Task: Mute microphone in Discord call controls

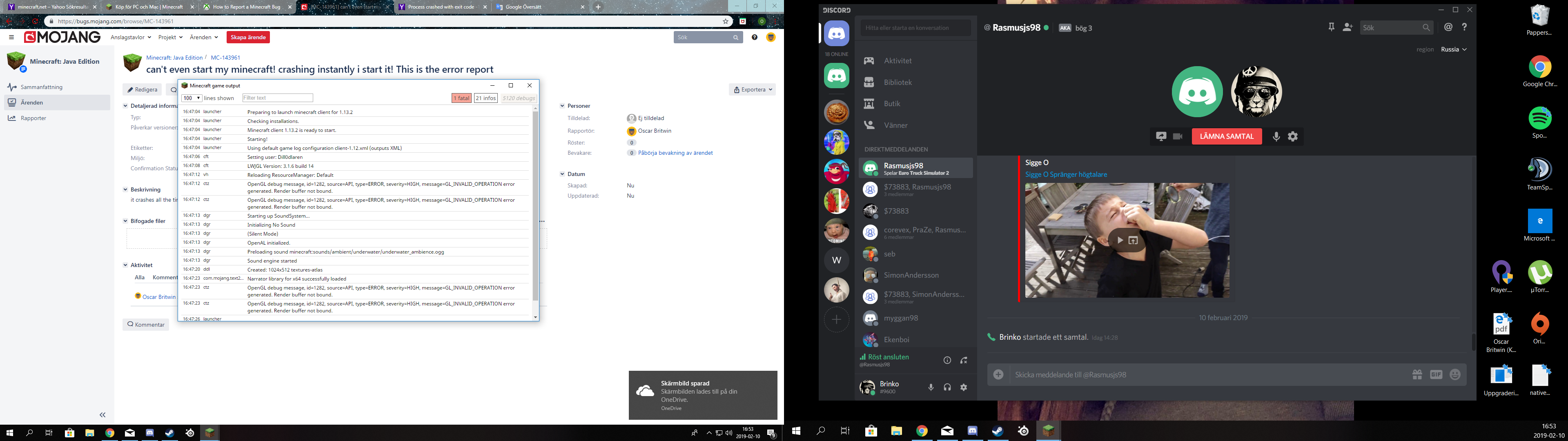Action: [1276, 136]
